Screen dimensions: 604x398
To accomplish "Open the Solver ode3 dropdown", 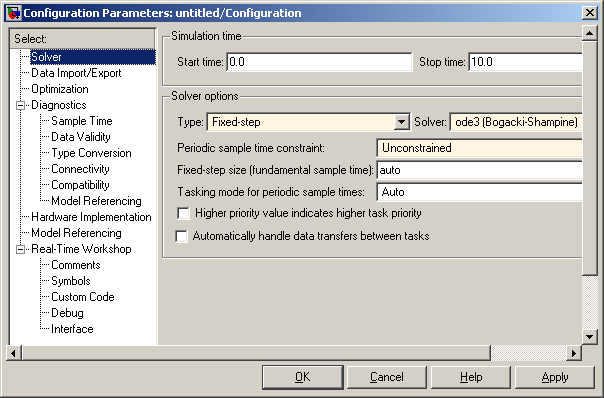I will [x=516, y=122].
